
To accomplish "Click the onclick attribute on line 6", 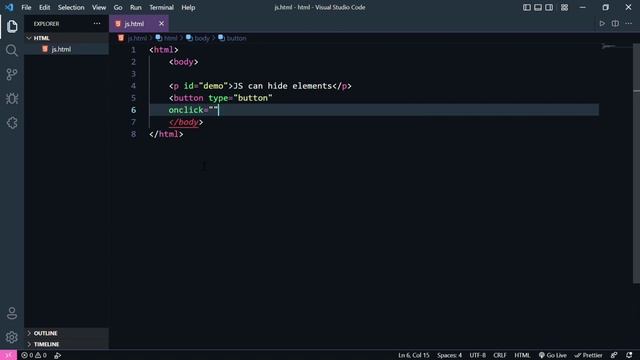I will pos(186,110).
